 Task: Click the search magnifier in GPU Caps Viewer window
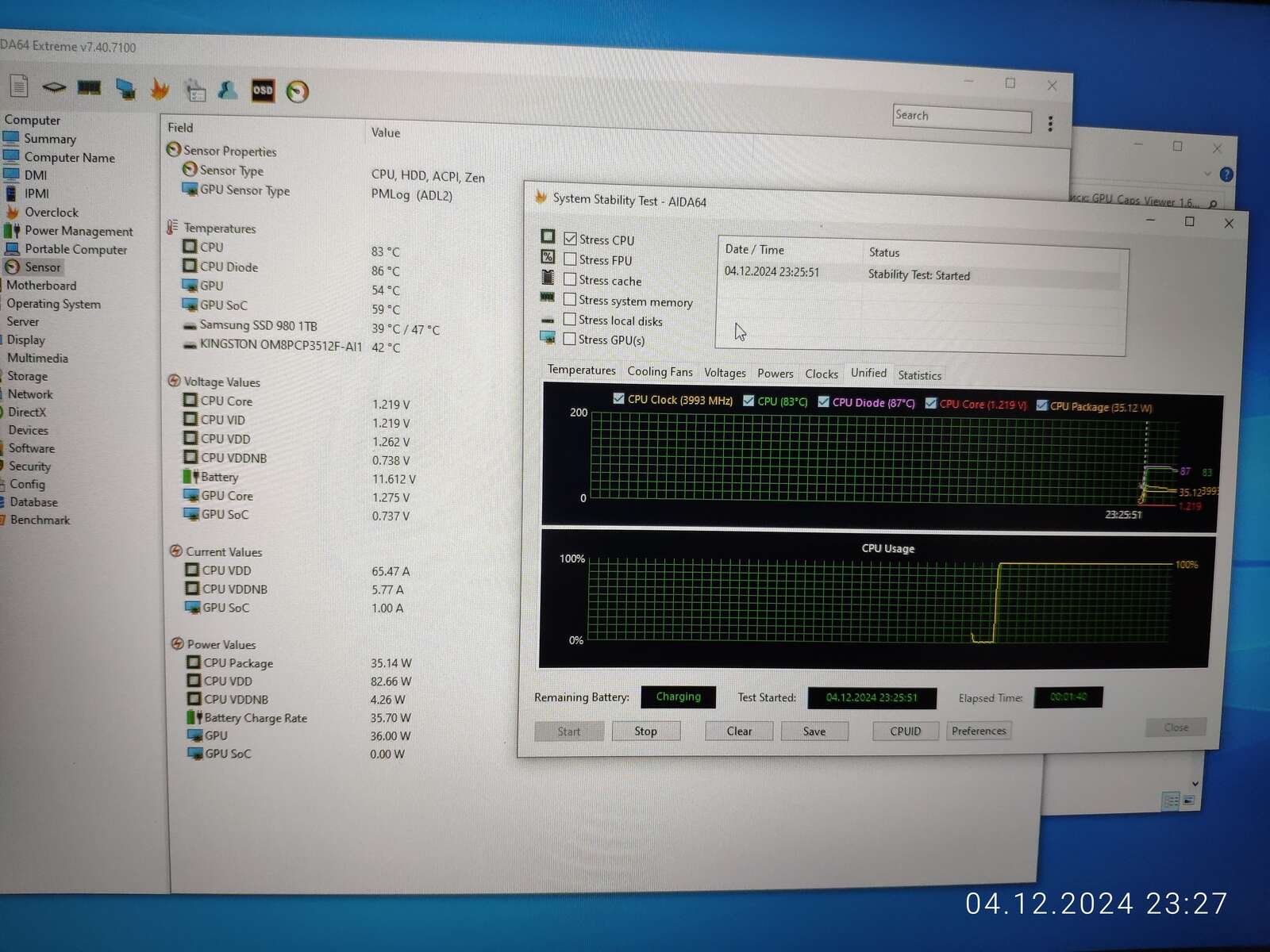click(1213, 204)
